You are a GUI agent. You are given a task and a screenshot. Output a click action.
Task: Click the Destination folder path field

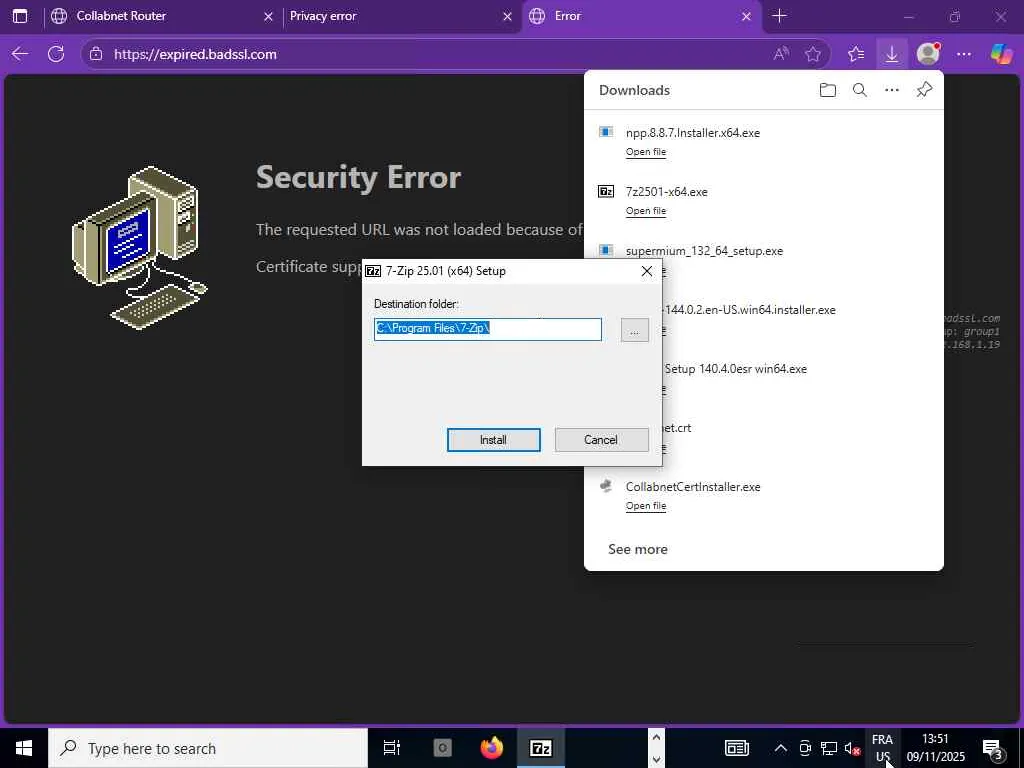(487, 329)
